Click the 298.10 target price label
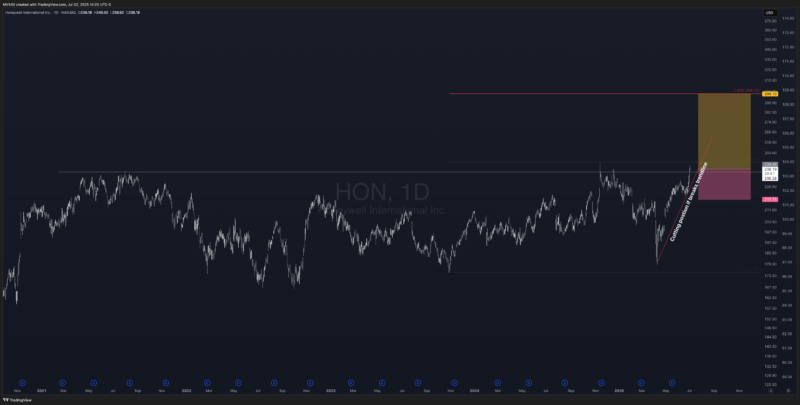 [x=771, y=94]
